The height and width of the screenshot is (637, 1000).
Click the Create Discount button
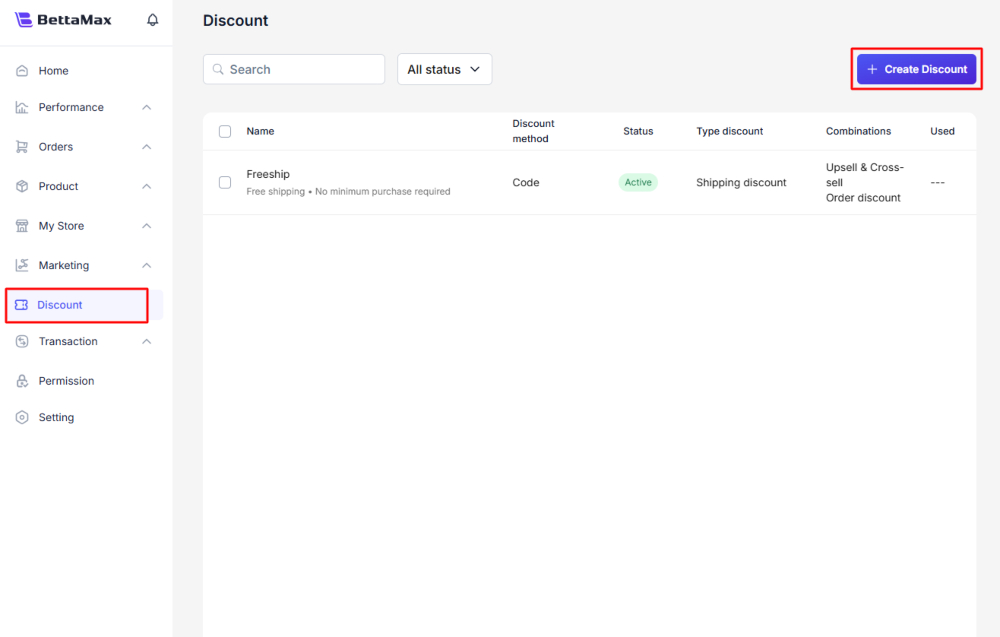tap(916, 69)
